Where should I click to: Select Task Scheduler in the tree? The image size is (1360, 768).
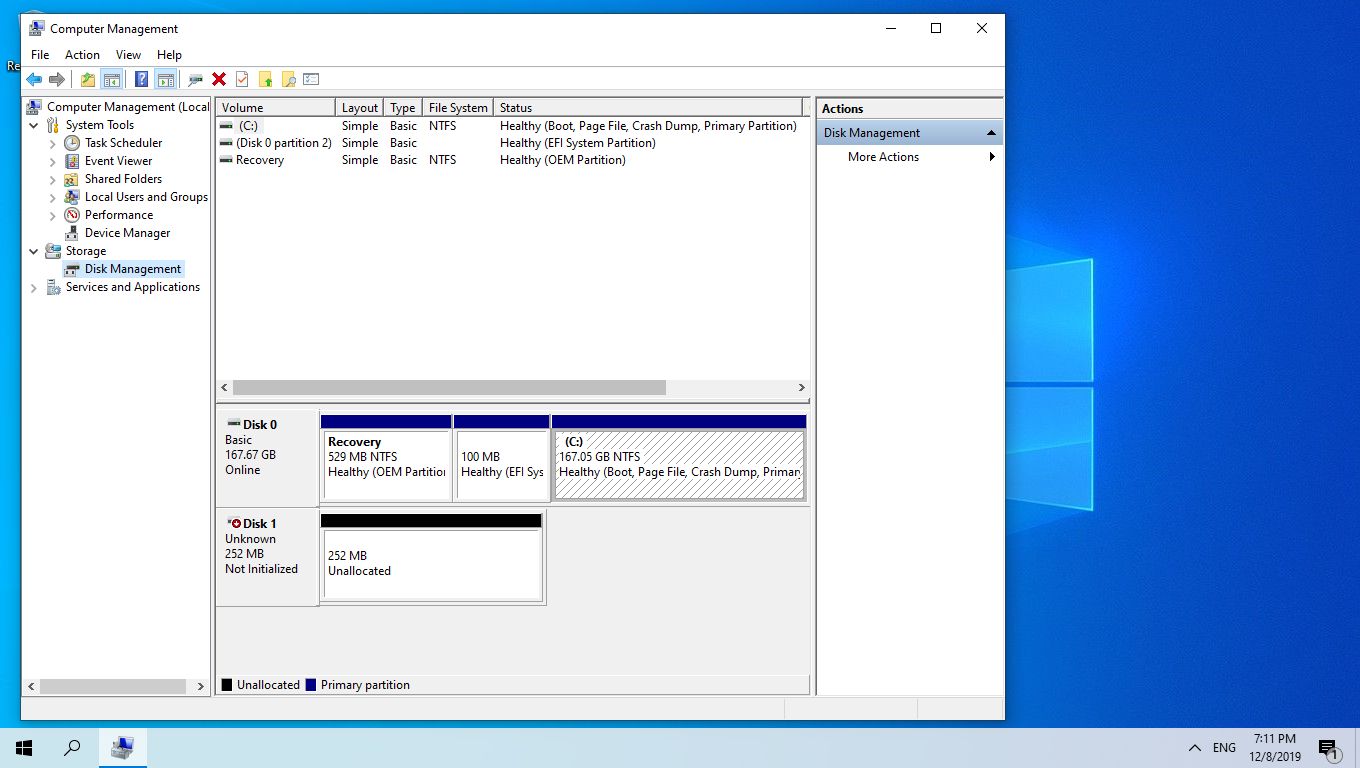tap(123, 143)
